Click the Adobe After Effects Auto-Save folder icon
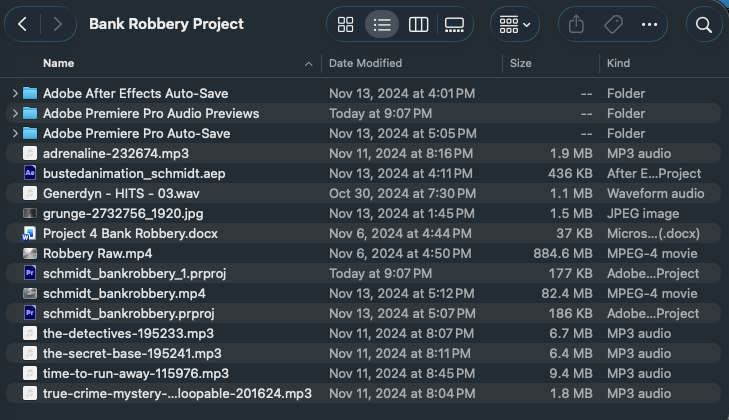Image resolution: width=729 pixels, height=420 pixels. [30, 93]
